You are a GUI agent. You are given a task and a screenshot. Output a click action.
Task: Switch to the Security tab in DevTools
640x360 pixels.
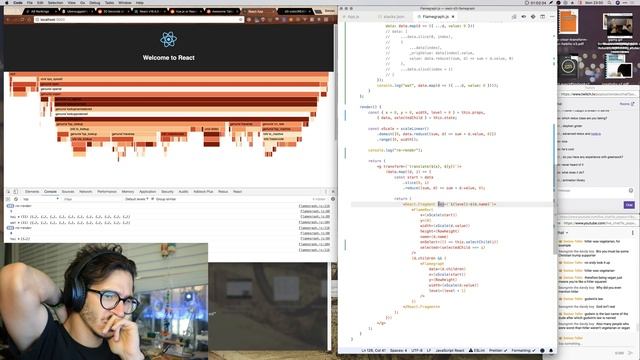click(x=167, y=191)
